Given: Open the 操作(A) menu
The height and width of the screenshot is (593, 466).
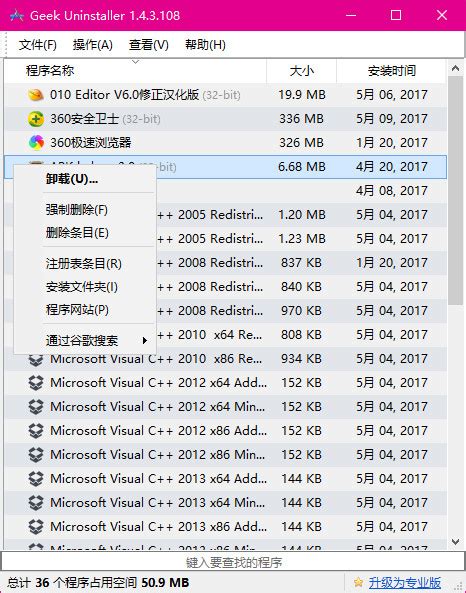Looking at the screenshot, I should 93,45.
